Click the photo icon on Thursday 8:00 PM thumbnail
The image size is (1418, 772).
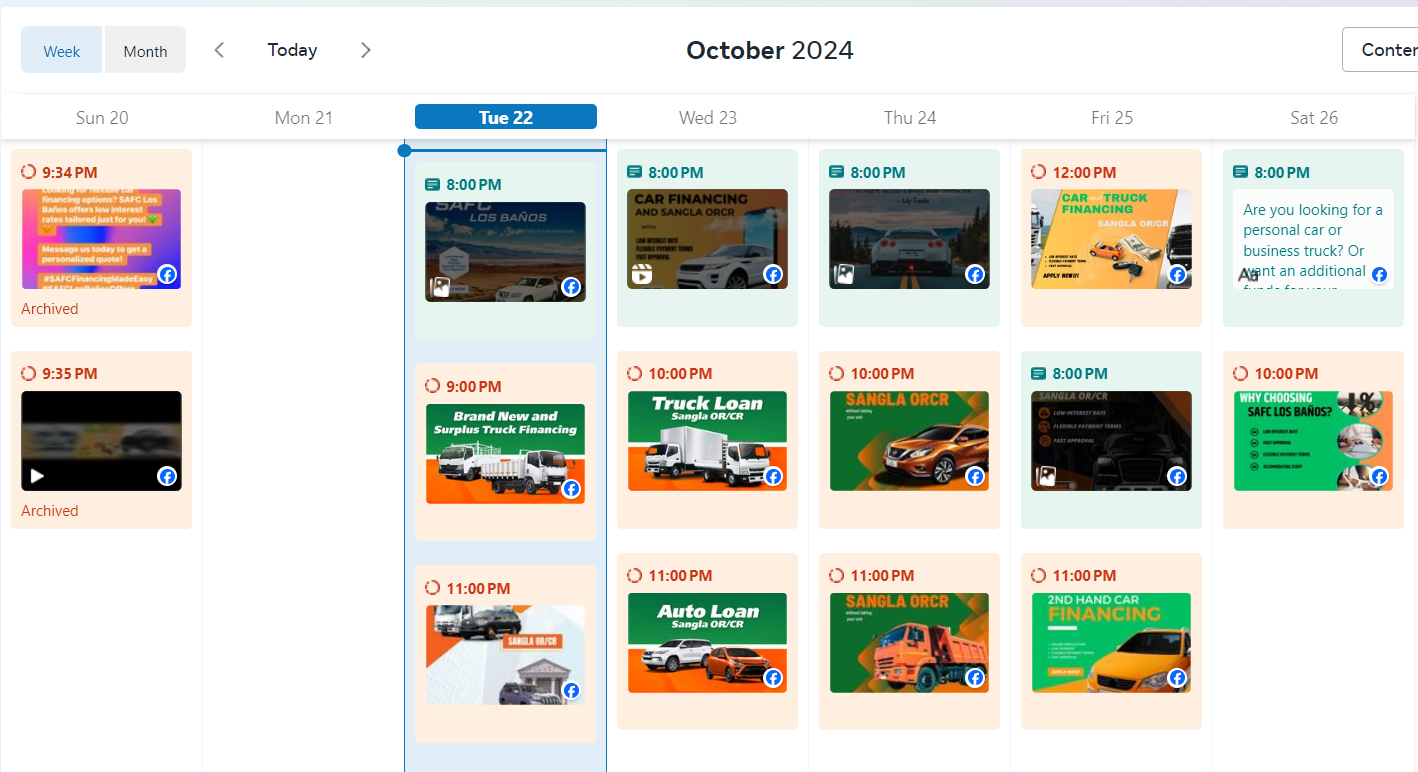(844, 274)
